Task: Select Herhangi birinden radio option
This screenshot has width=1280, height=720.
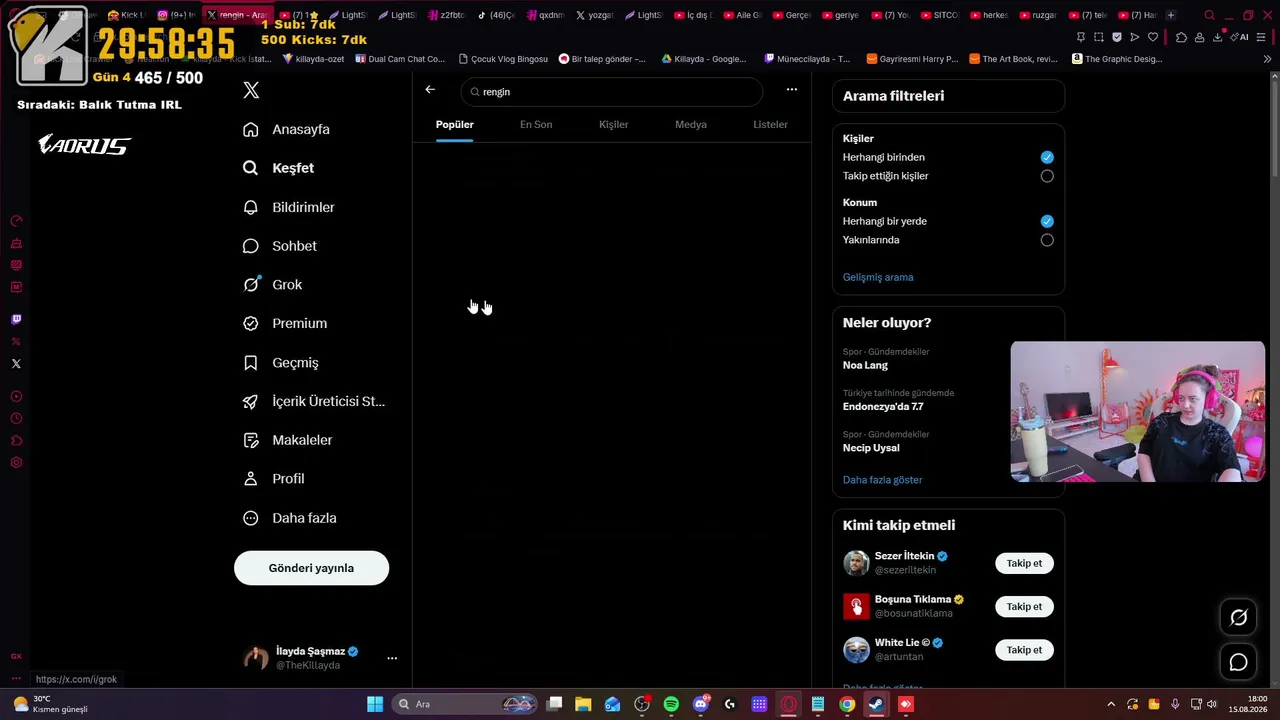Action: point(1047,157)
